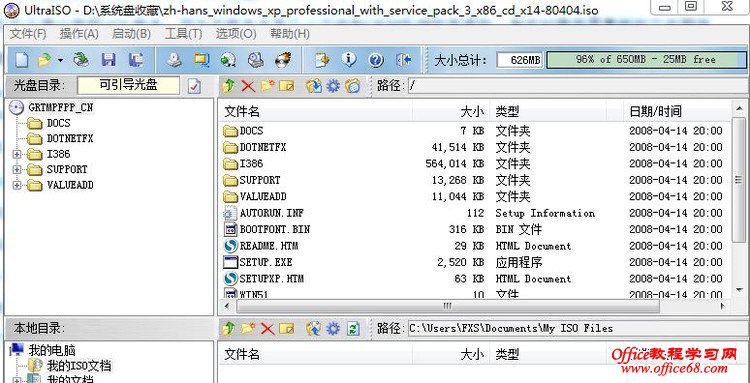
Task: Click the Compress ISO icon
Action: click(201, 60)
